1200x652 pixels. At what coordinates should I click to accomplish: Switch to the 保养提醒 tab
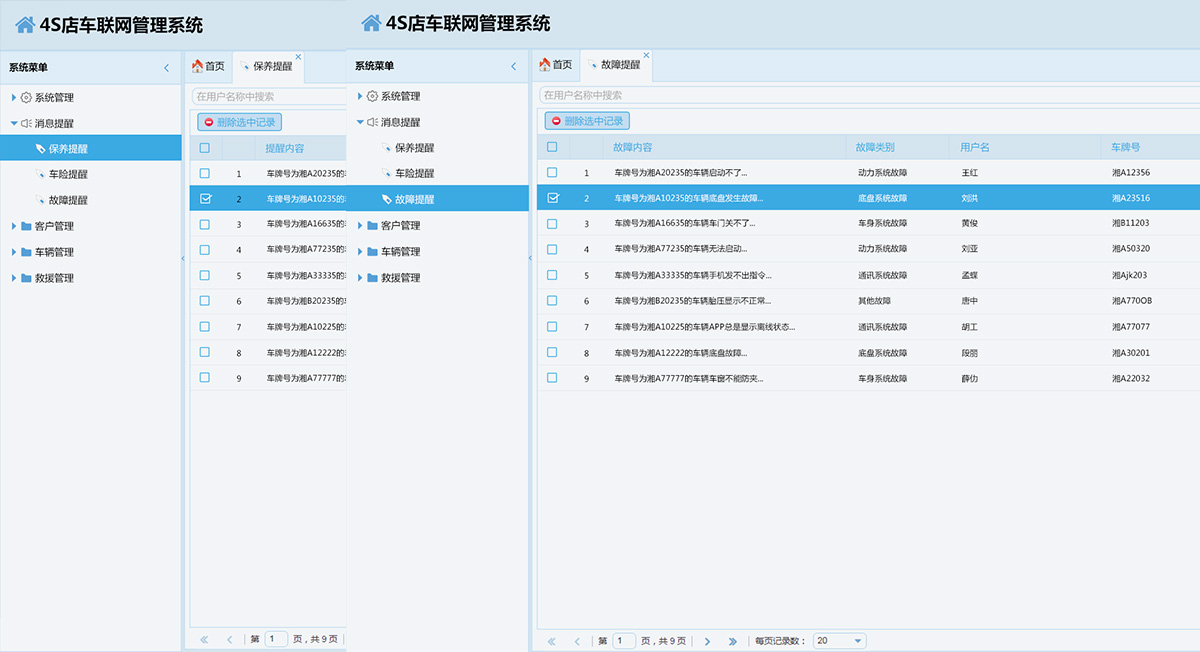coord(272,66)
